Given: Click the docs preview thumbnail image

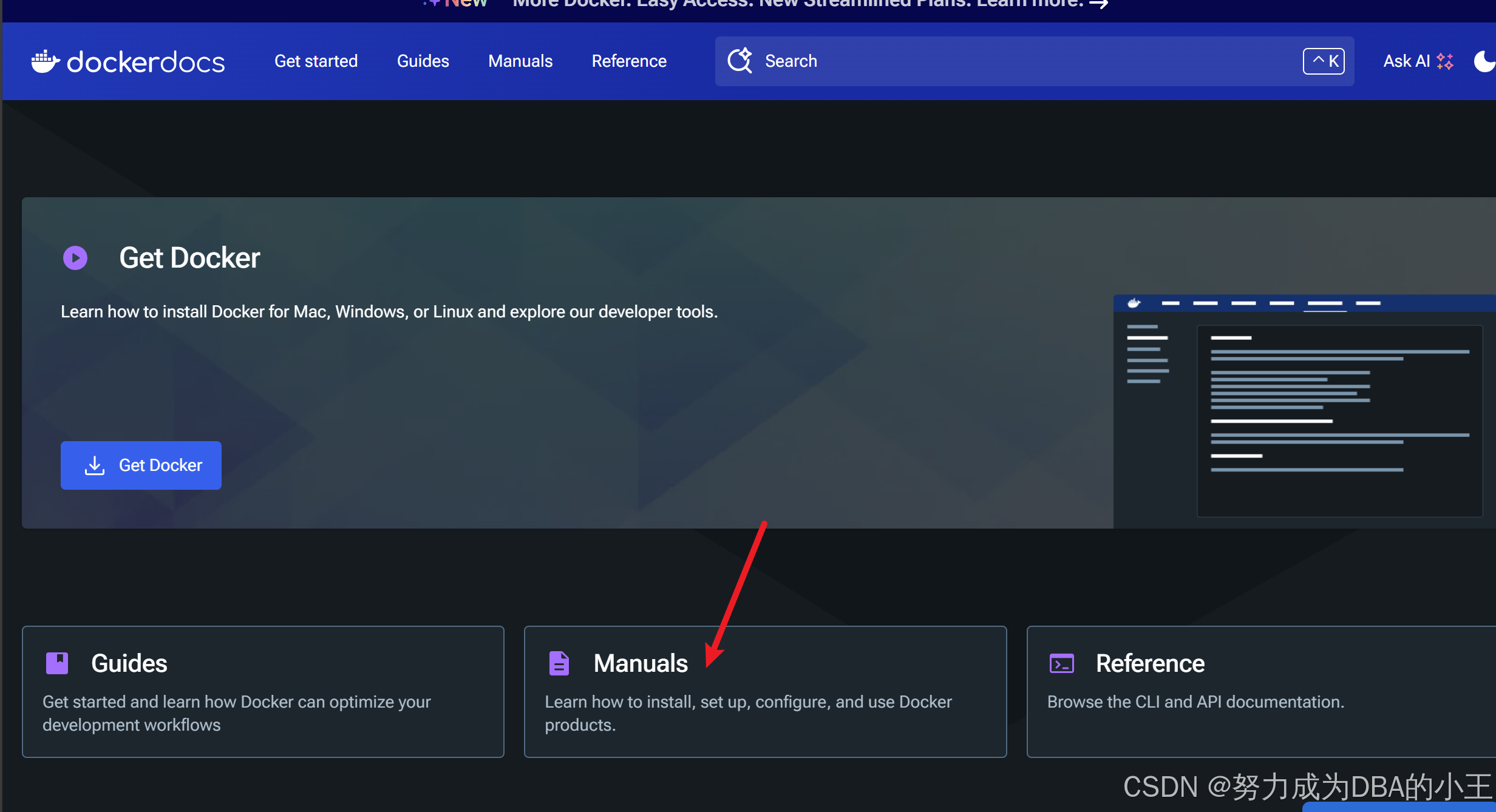Looking at the screenshot, I should point(1304,411).
